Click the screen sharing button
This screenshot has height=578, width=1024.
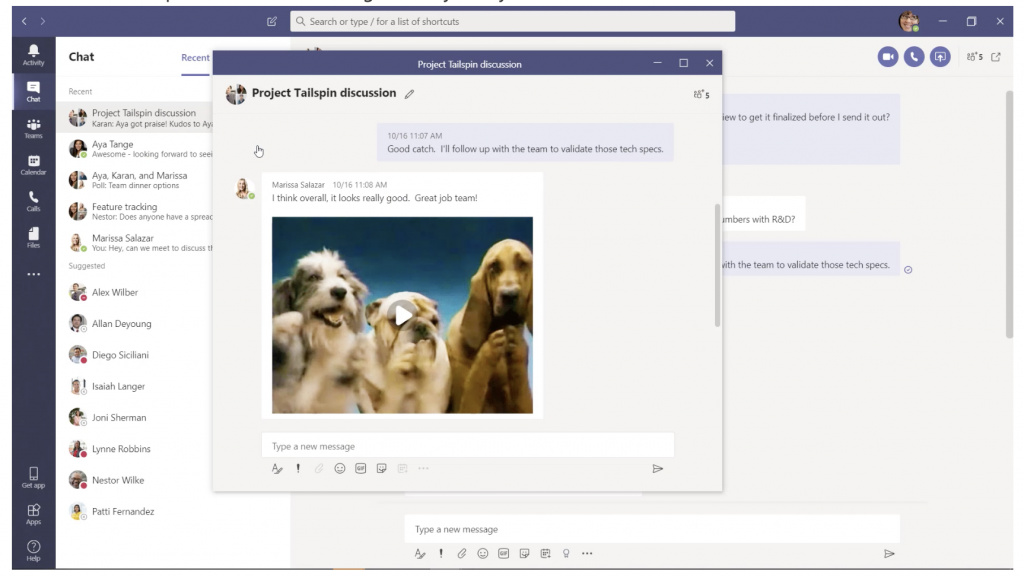coord(940,58)
